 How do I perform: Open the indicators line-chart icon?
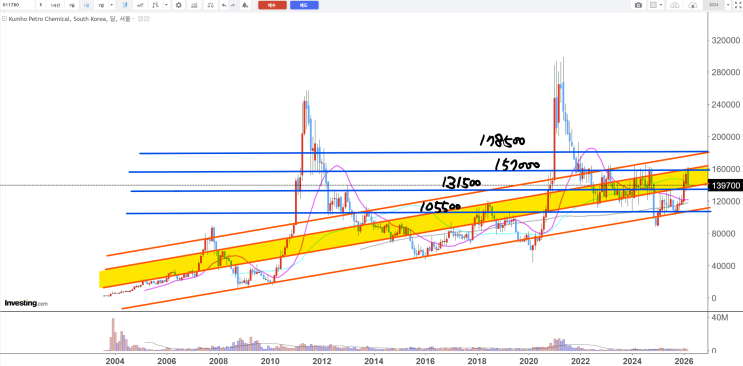(x=140, y=5)
